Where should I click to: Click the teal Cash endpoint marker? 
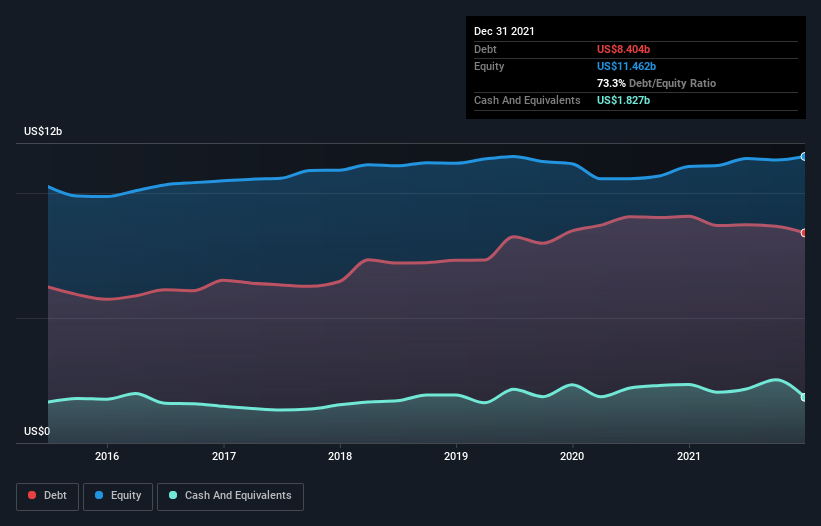click(x=804, y=397)
